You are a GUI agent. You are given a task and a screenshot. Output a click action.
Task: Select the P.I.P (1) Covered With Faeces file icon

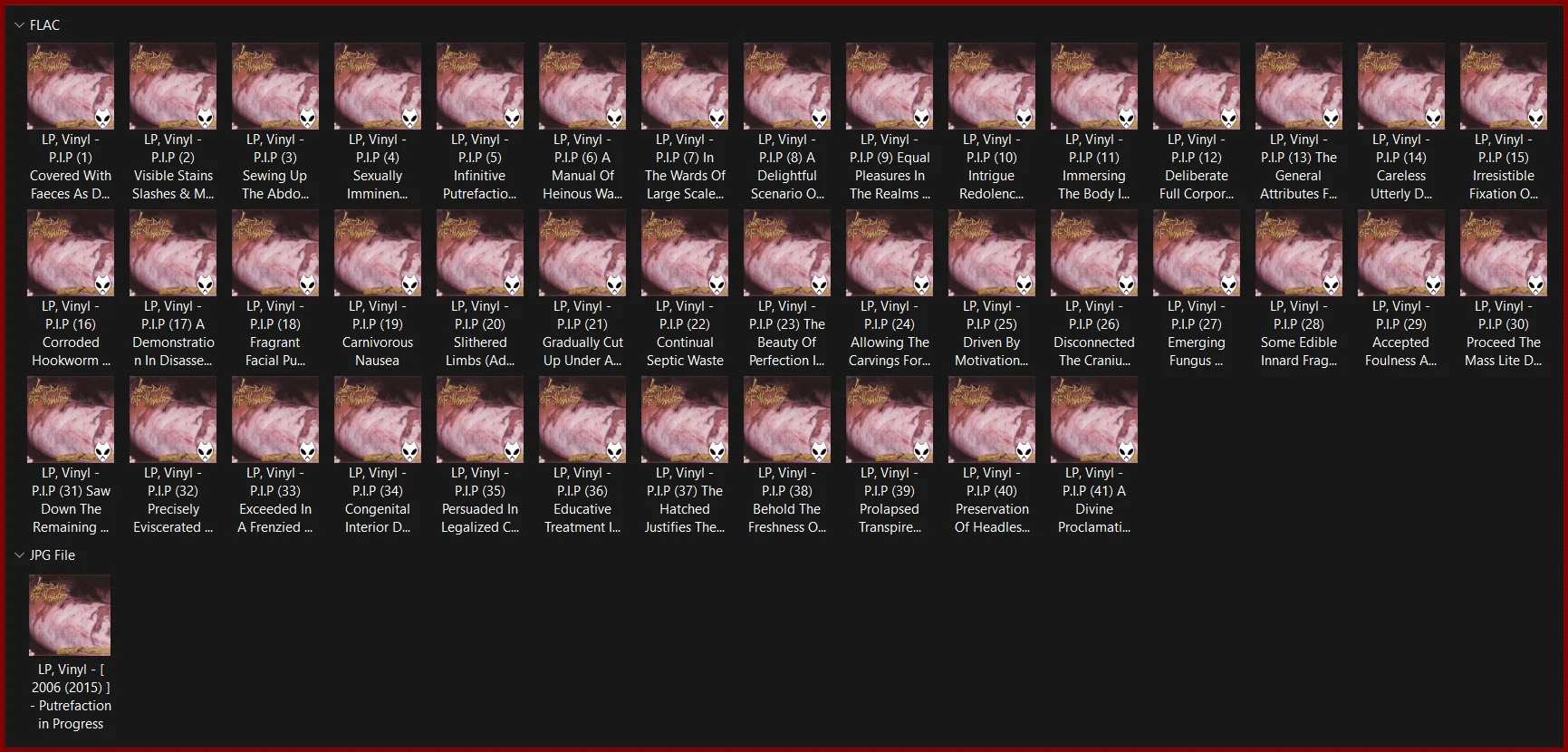click(71, 86)
